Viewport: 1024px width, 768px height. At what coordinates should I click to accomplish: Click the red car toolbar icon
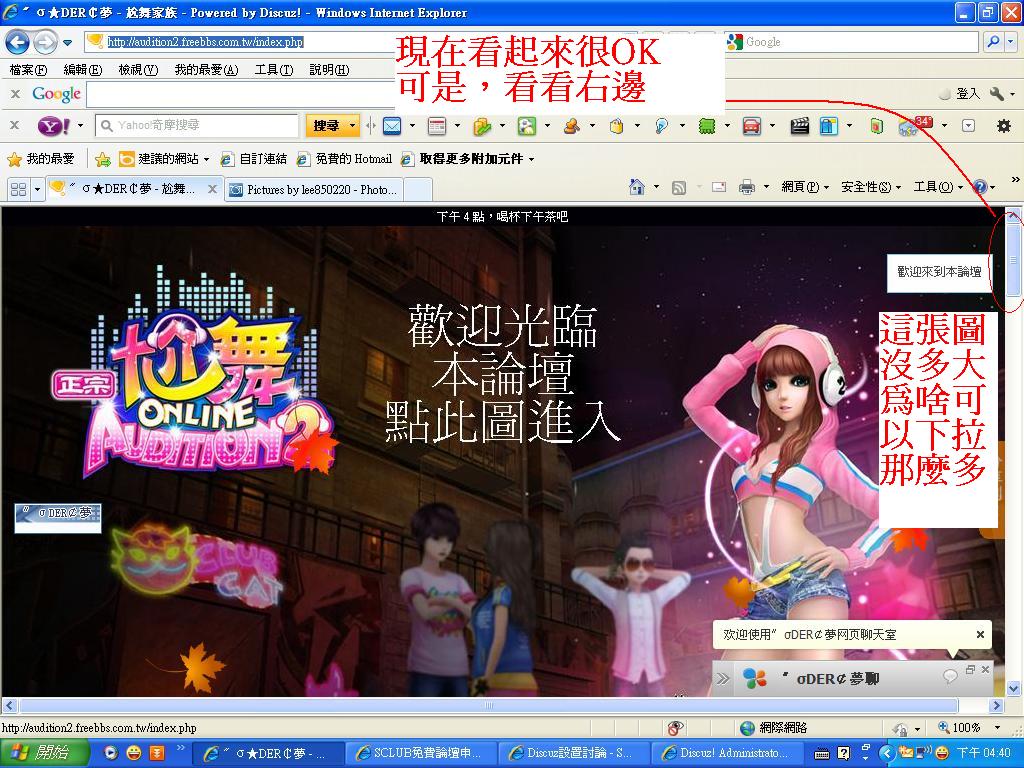tap(752, 125)
